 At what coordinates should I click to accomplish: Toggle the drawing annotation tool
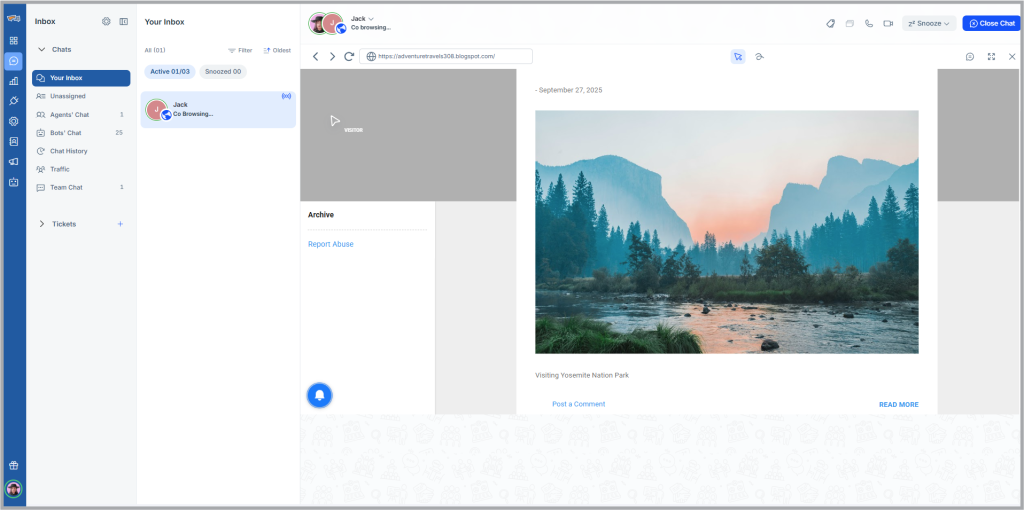coord(760,57)
